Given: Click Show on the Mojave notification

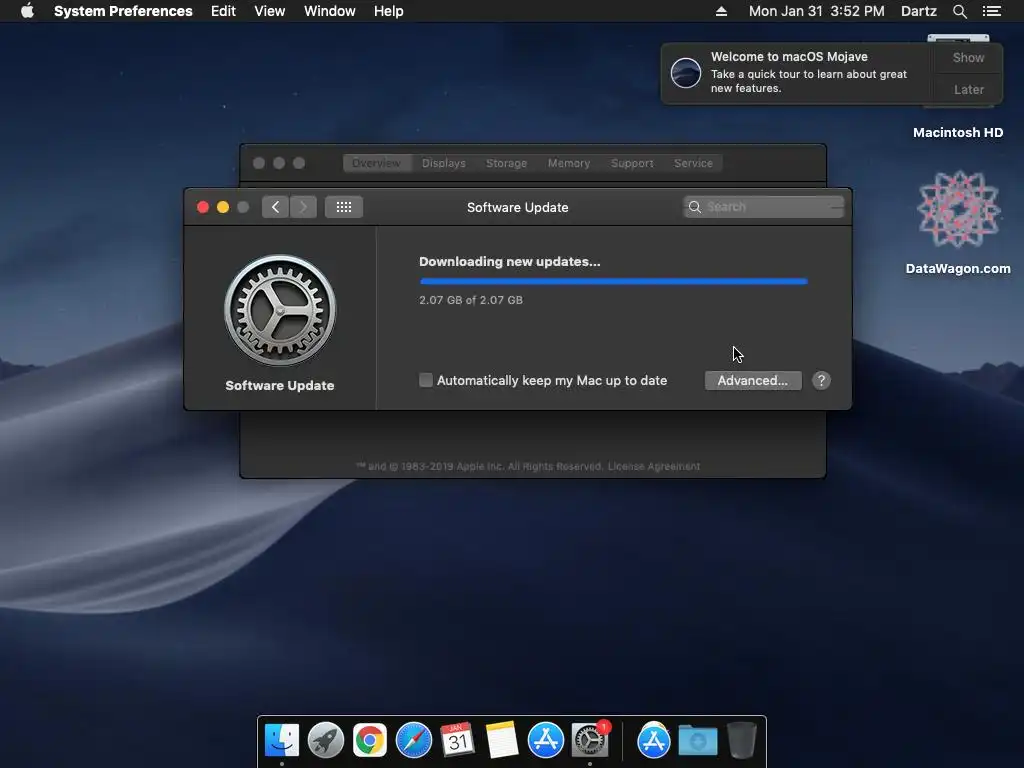Looking at the screenshot, I should pyautogui.click(x=968, y=57).
